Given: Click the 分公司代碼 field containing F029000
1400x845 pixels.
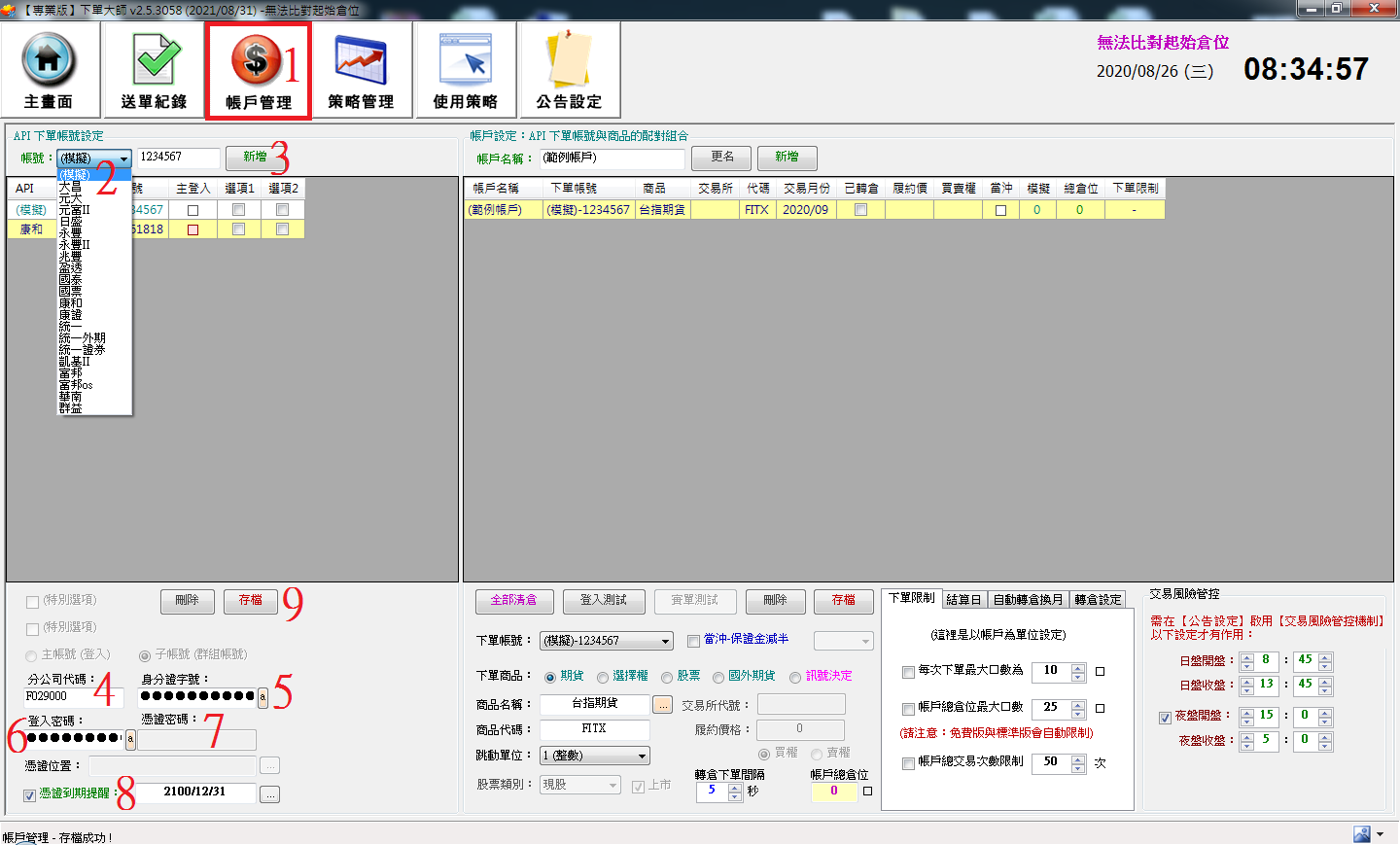Looking at the screenshot, I should (x=73, y=697).
